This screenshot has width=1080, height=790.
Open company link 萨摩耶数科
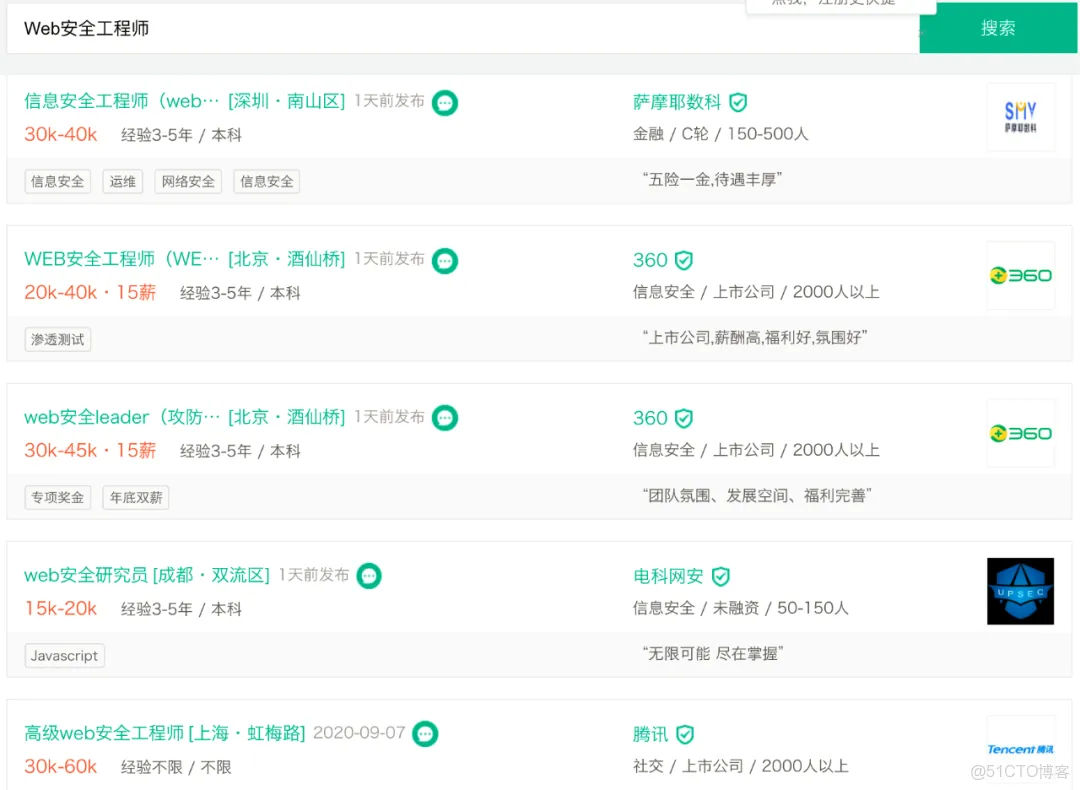click(677, 102)
